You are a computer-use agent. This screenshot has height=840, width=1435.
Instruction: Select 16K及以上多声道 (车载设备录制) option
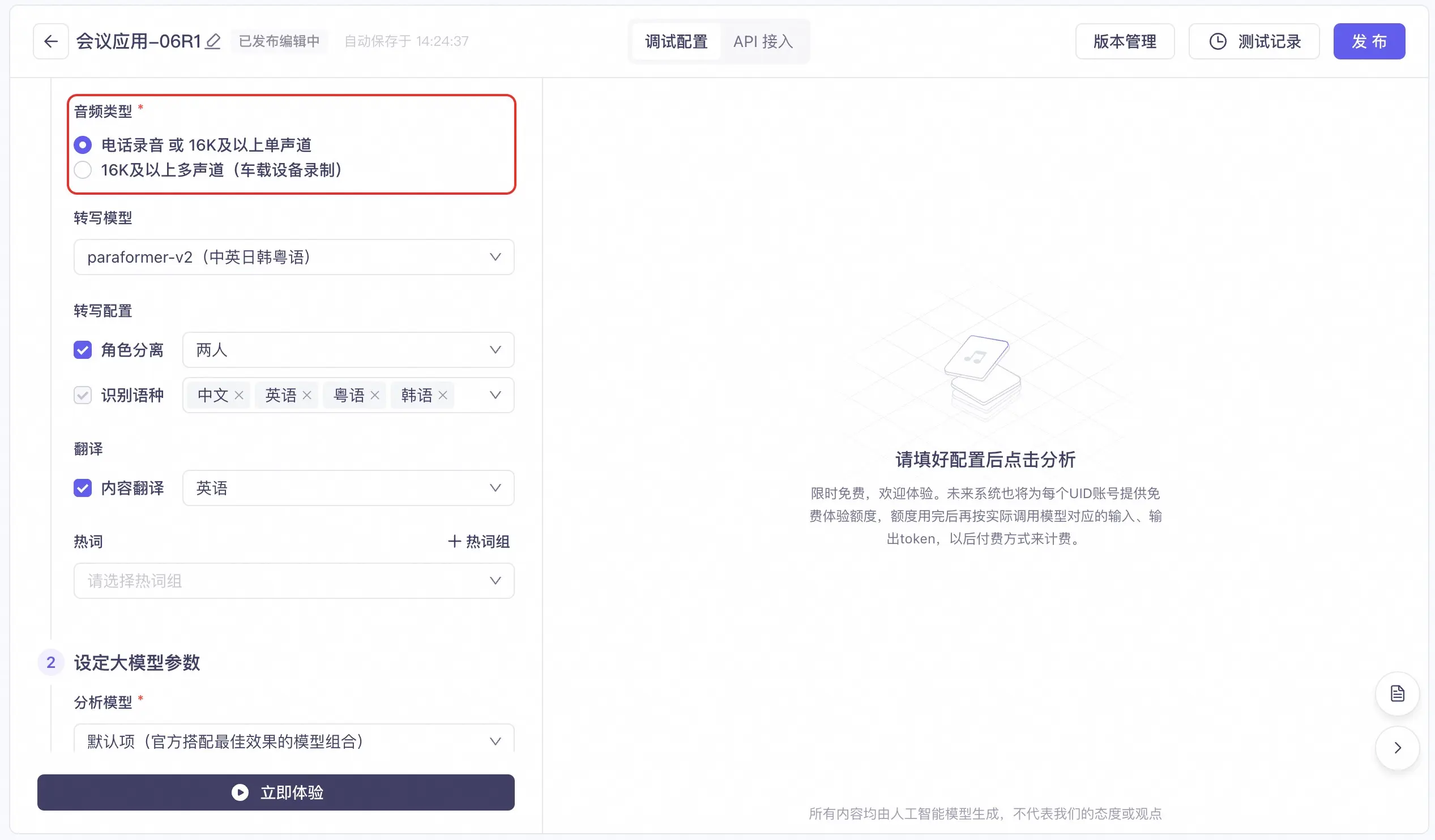83,170
